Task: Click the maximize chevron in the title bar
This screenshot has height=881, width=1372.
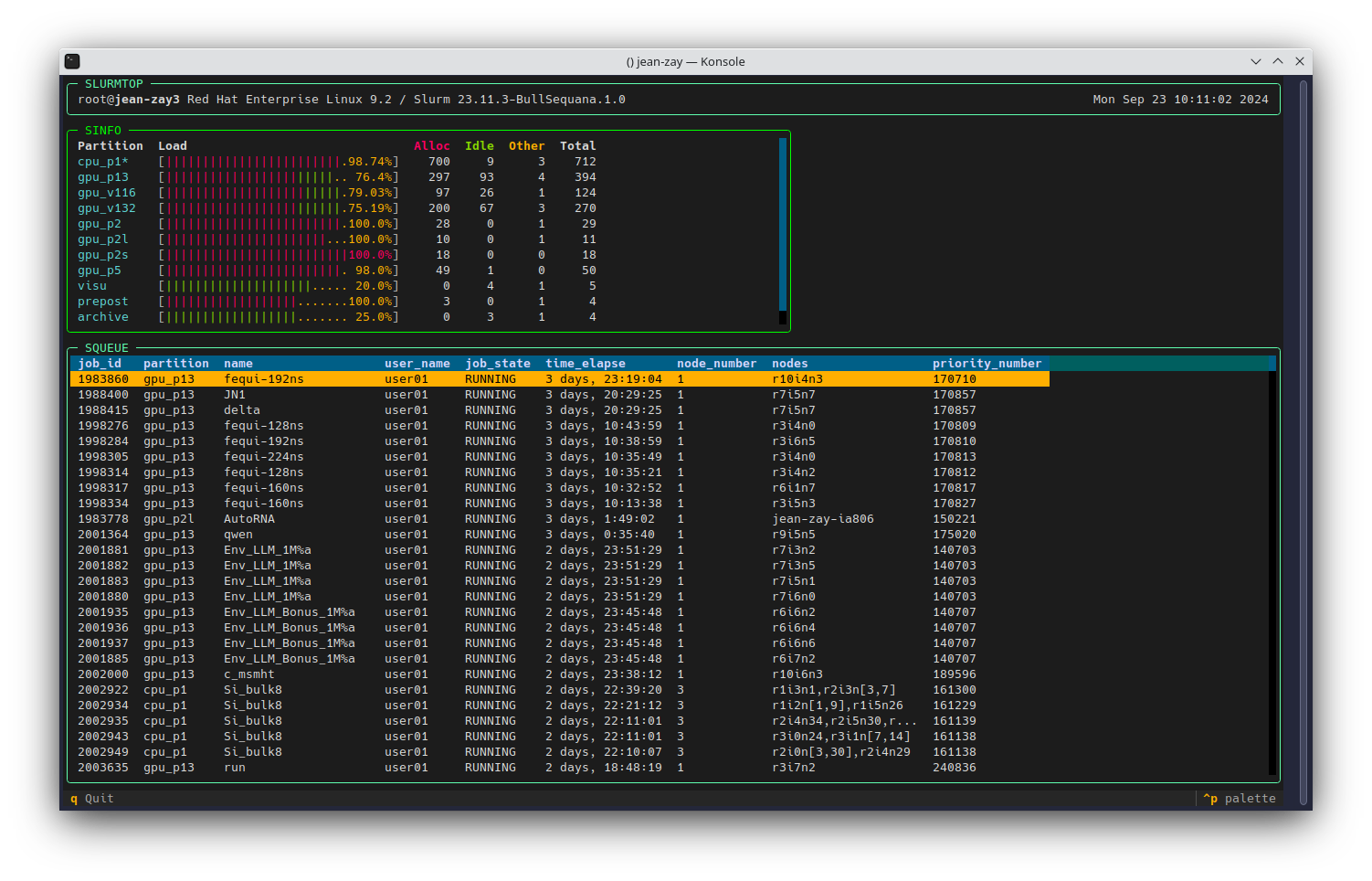Action: coord(1278,61)
